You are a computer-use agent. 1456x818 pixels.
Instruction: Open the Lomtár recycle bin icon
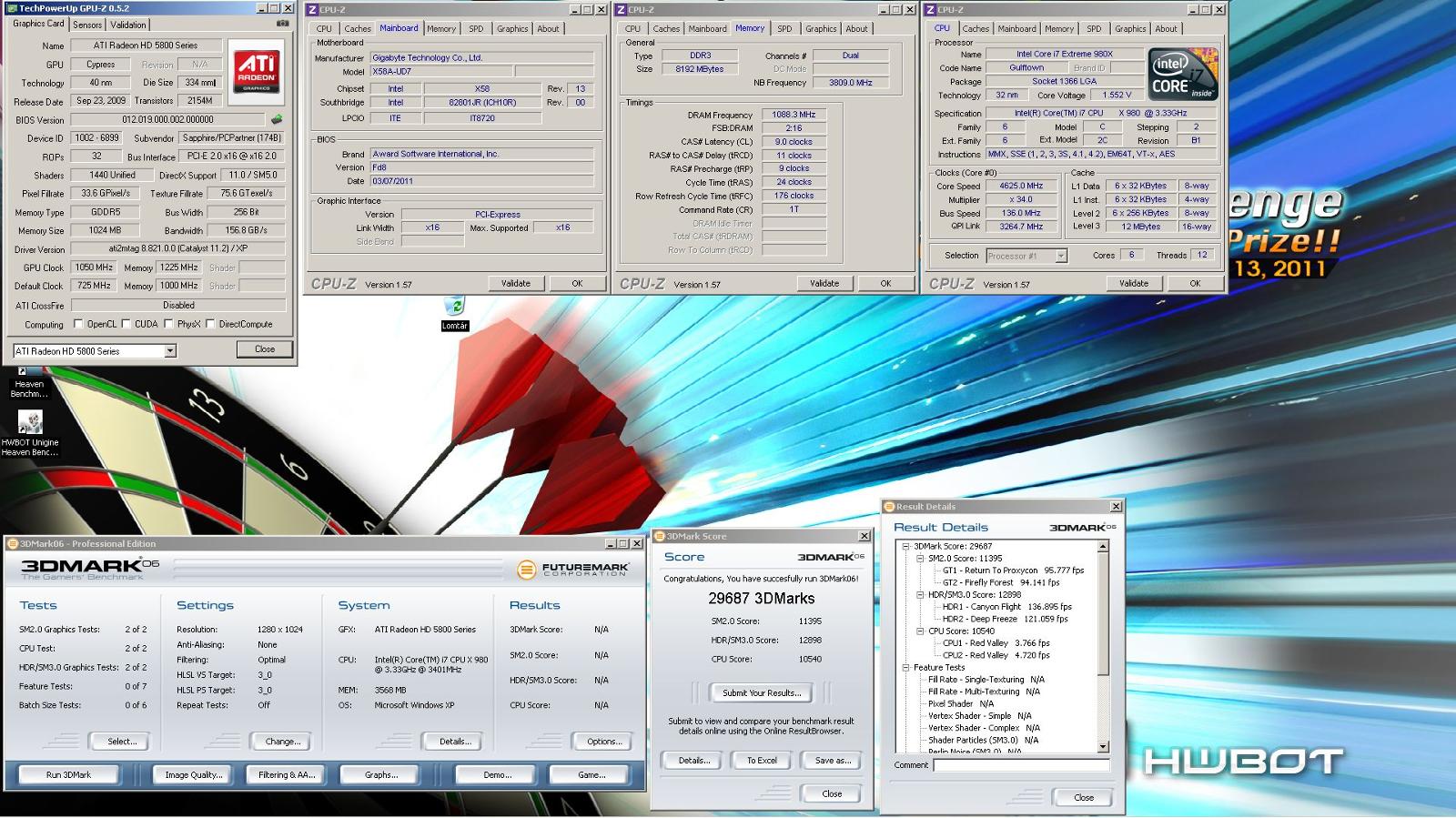tap(455, 313)
